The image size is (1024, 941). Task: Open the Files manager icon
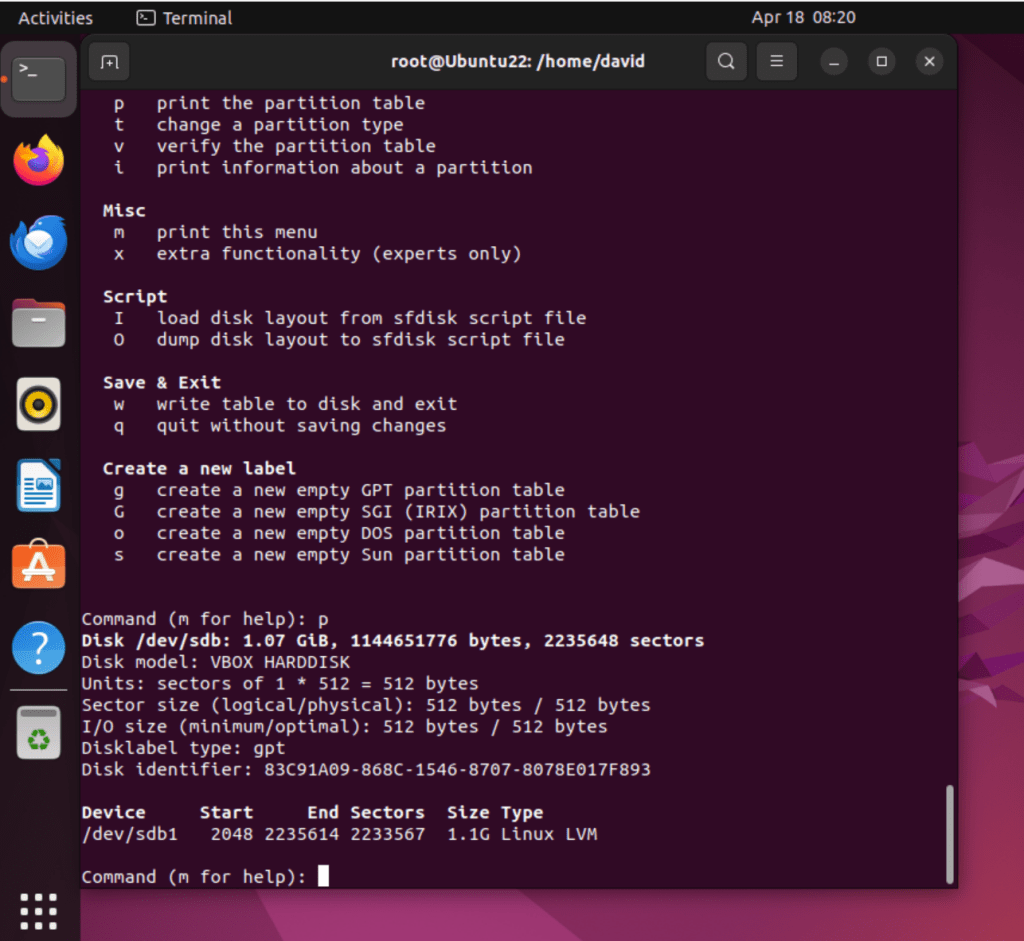[x=39, y=324]
